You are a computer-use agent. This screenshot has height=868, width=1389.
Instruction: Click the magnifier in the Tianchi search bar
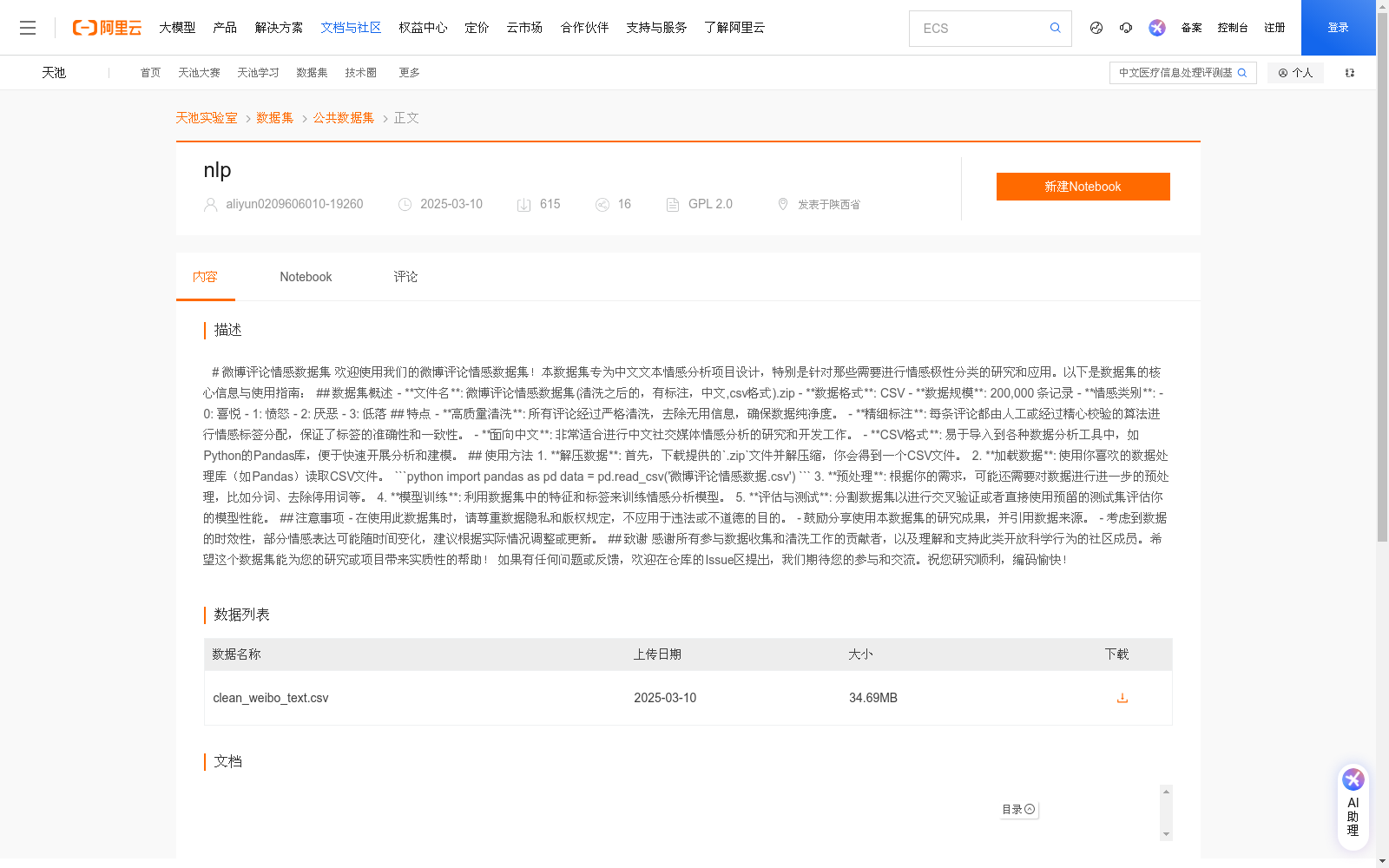1243,73
